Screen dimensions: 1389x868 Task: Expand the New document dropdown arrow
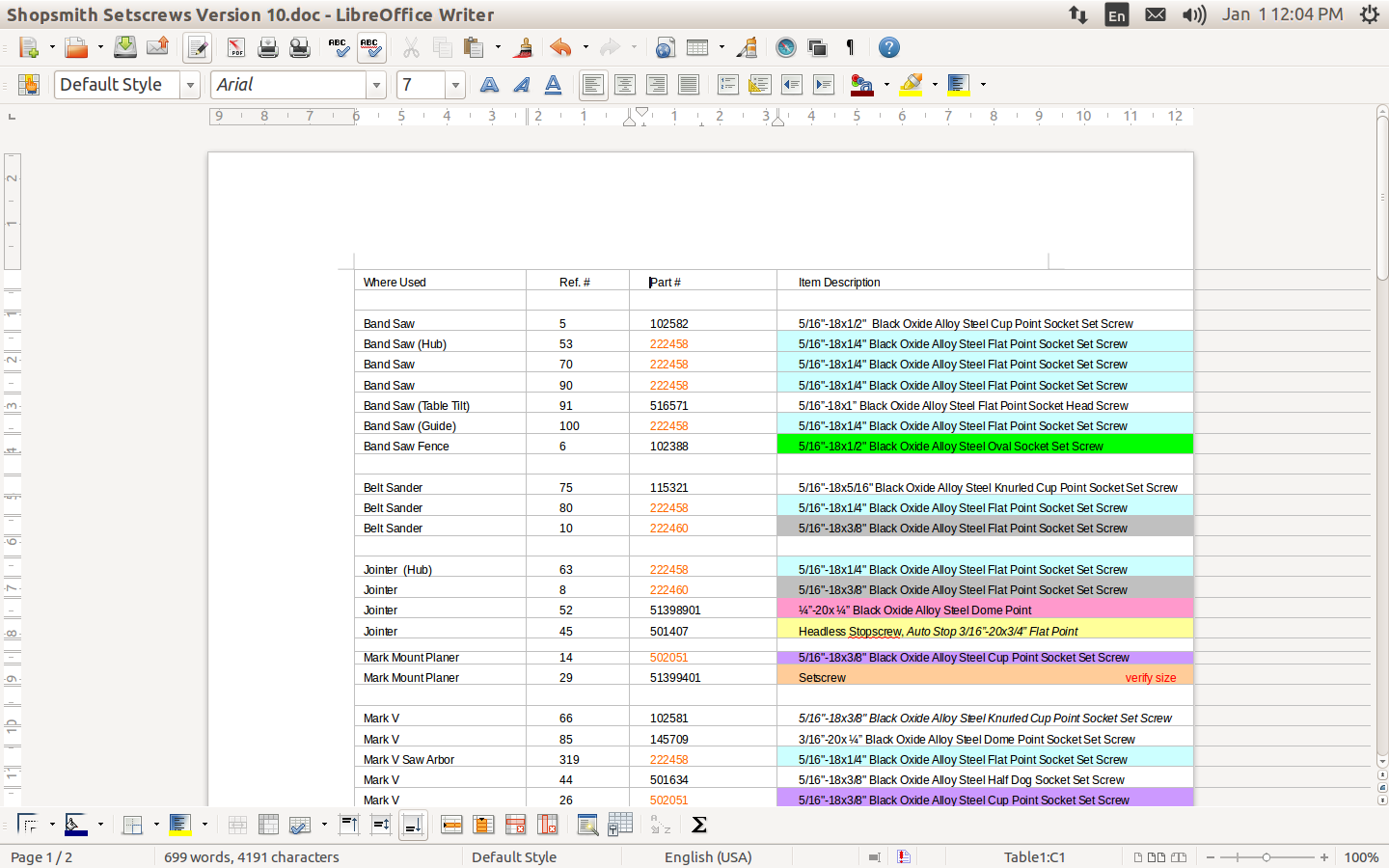(x=52, y=47)
